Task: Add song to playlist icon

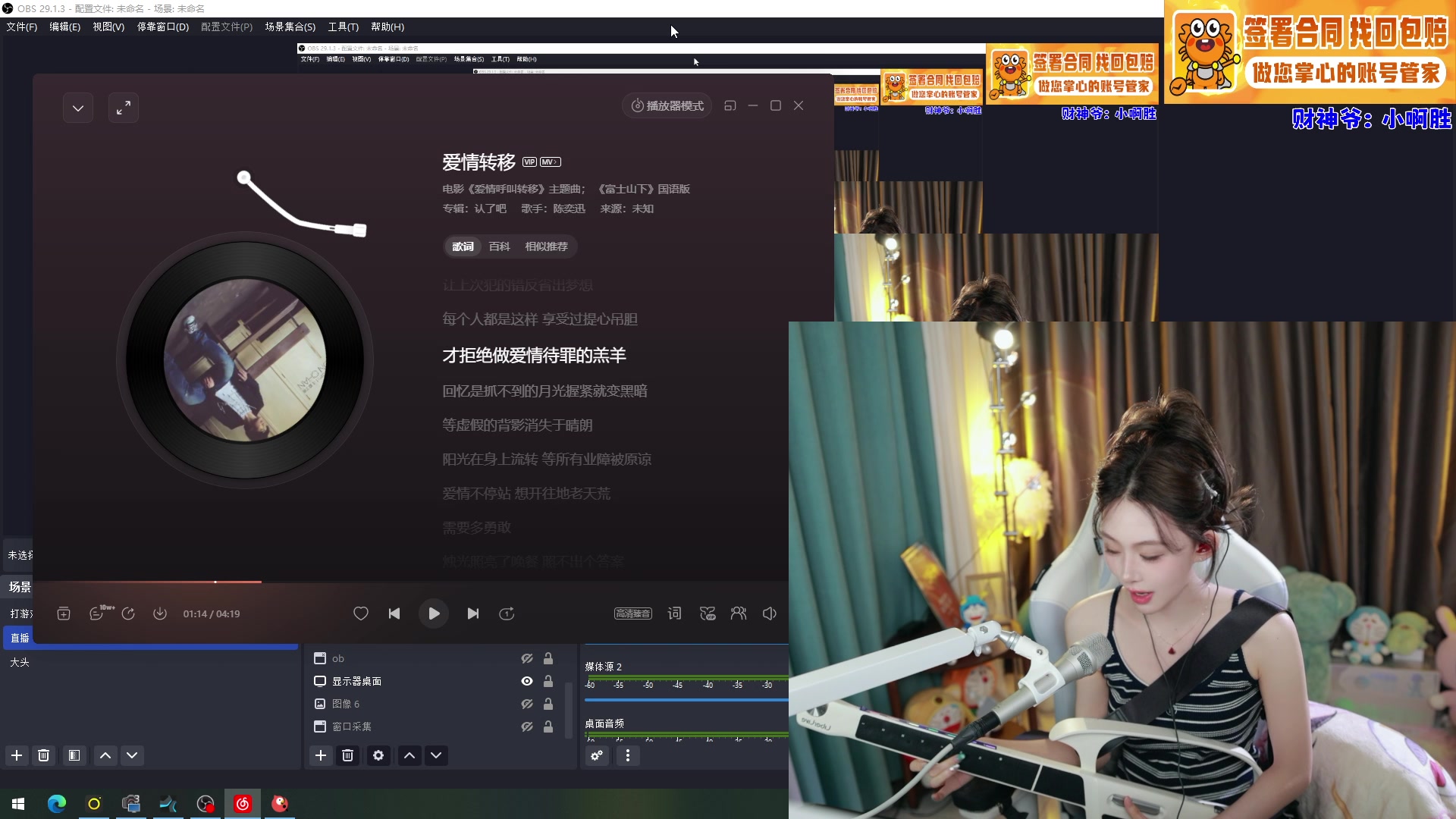Action: click(x=64, y=613)
